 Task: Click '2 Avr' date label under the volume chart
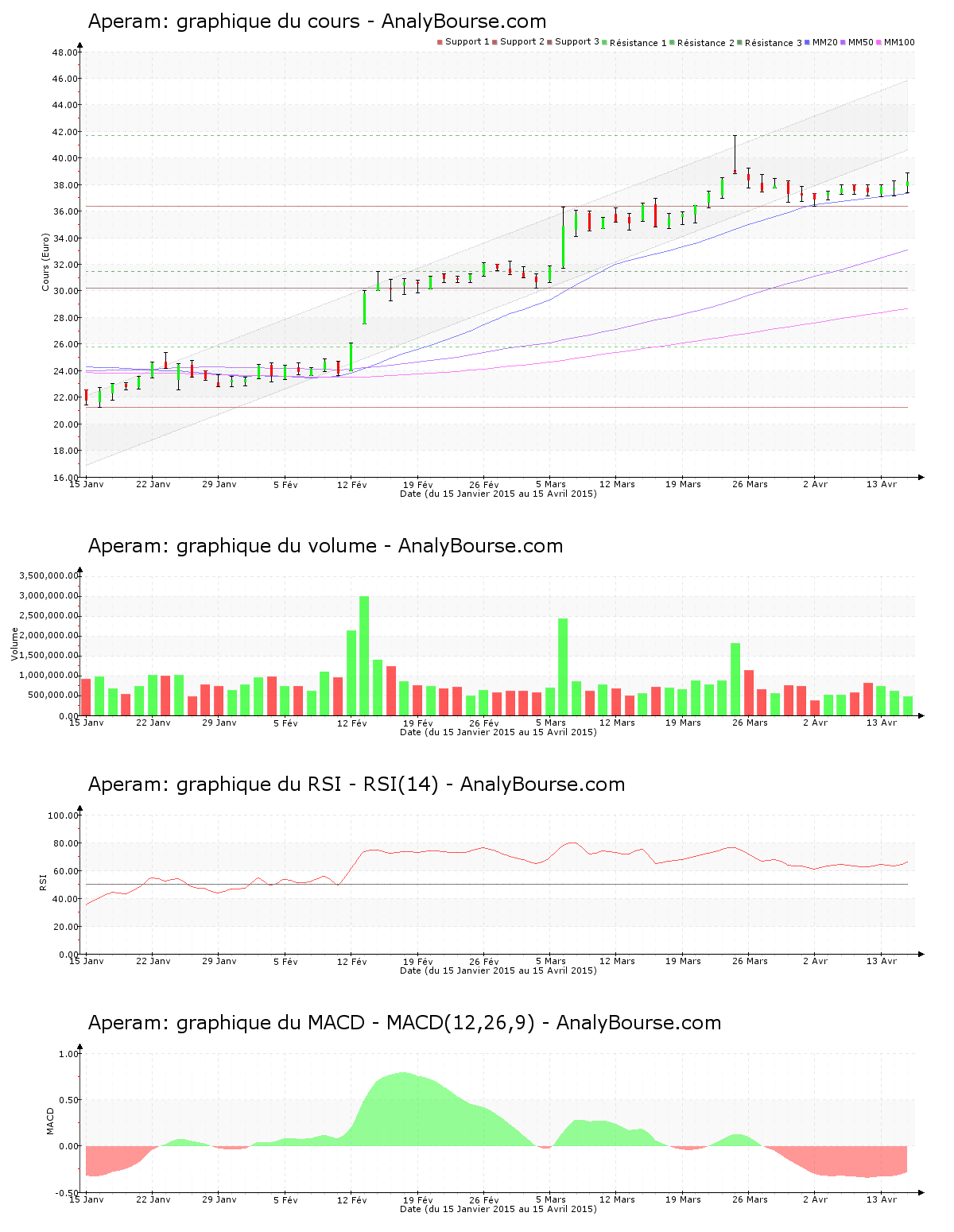(815, 723)
